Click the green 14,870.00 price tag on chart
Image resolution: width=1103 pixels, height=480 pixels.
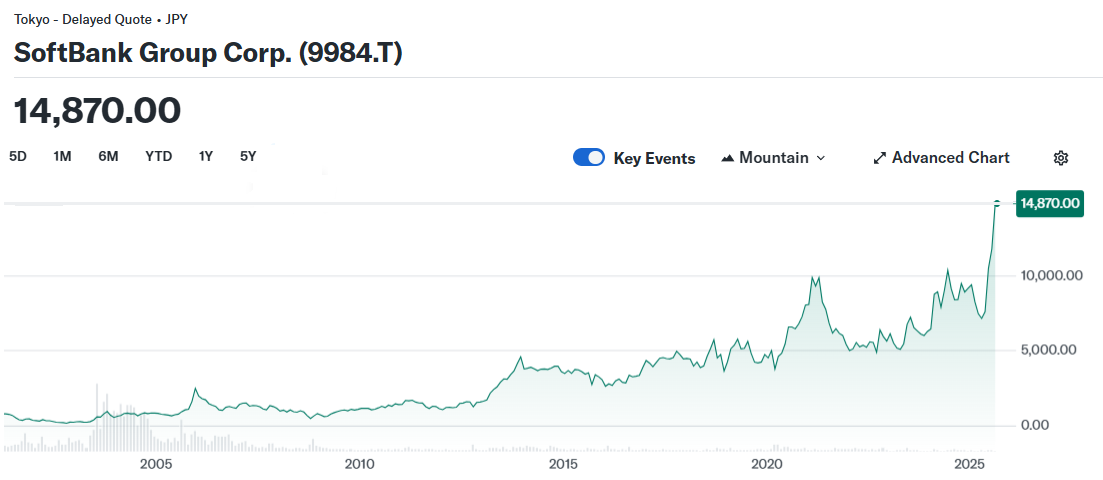point(1050,203)
